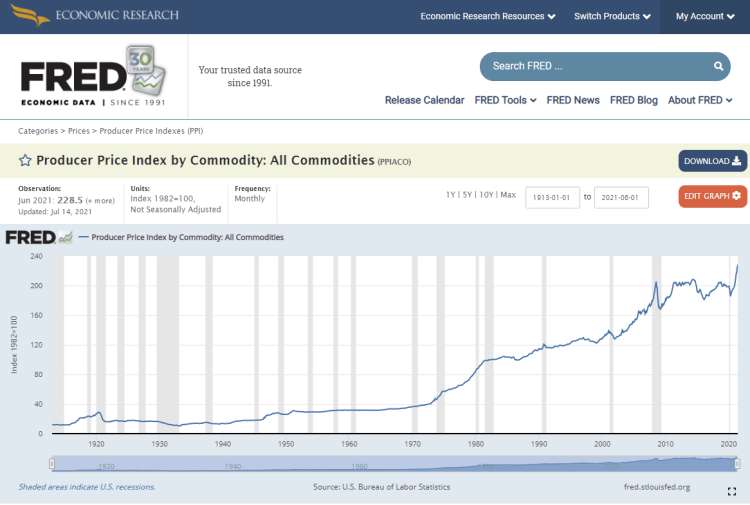Image resolution: width=750 pixels, height=505 pixels.
Task: Click the fullscreen graph icon
Action: click(x=731, y=491)
